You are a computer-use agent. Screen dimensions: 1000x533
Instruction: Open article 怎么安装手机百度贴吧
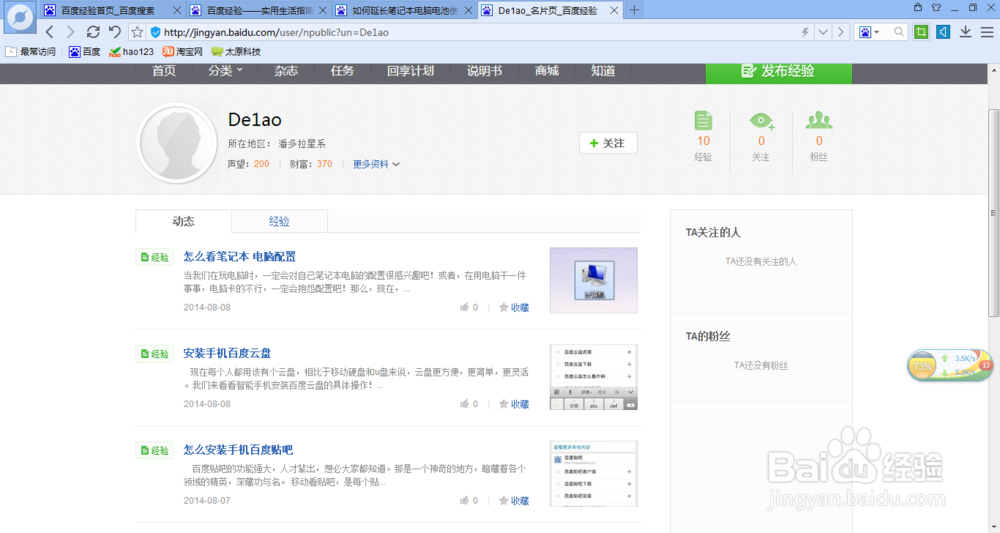pyautogui.click(x=238, y=449)
